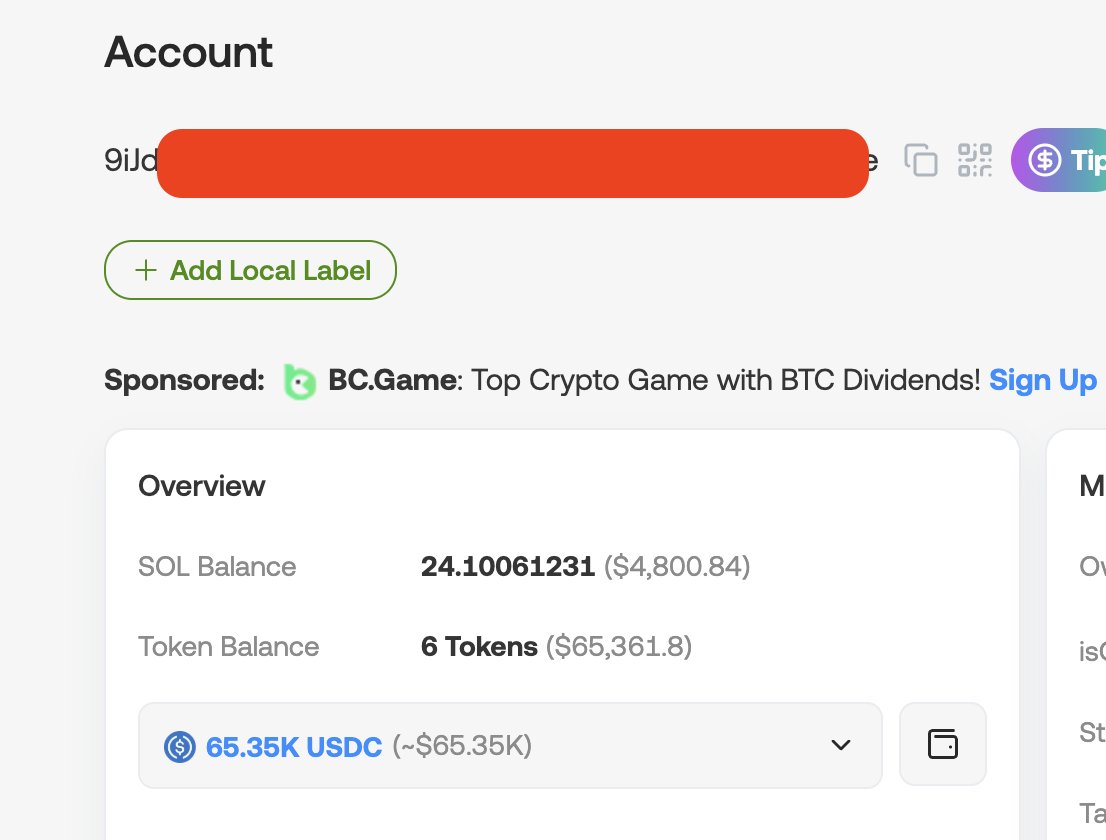The image size is (1106, 840).
Task: Click Add Local Label button
Action: [x=250, y=270]
